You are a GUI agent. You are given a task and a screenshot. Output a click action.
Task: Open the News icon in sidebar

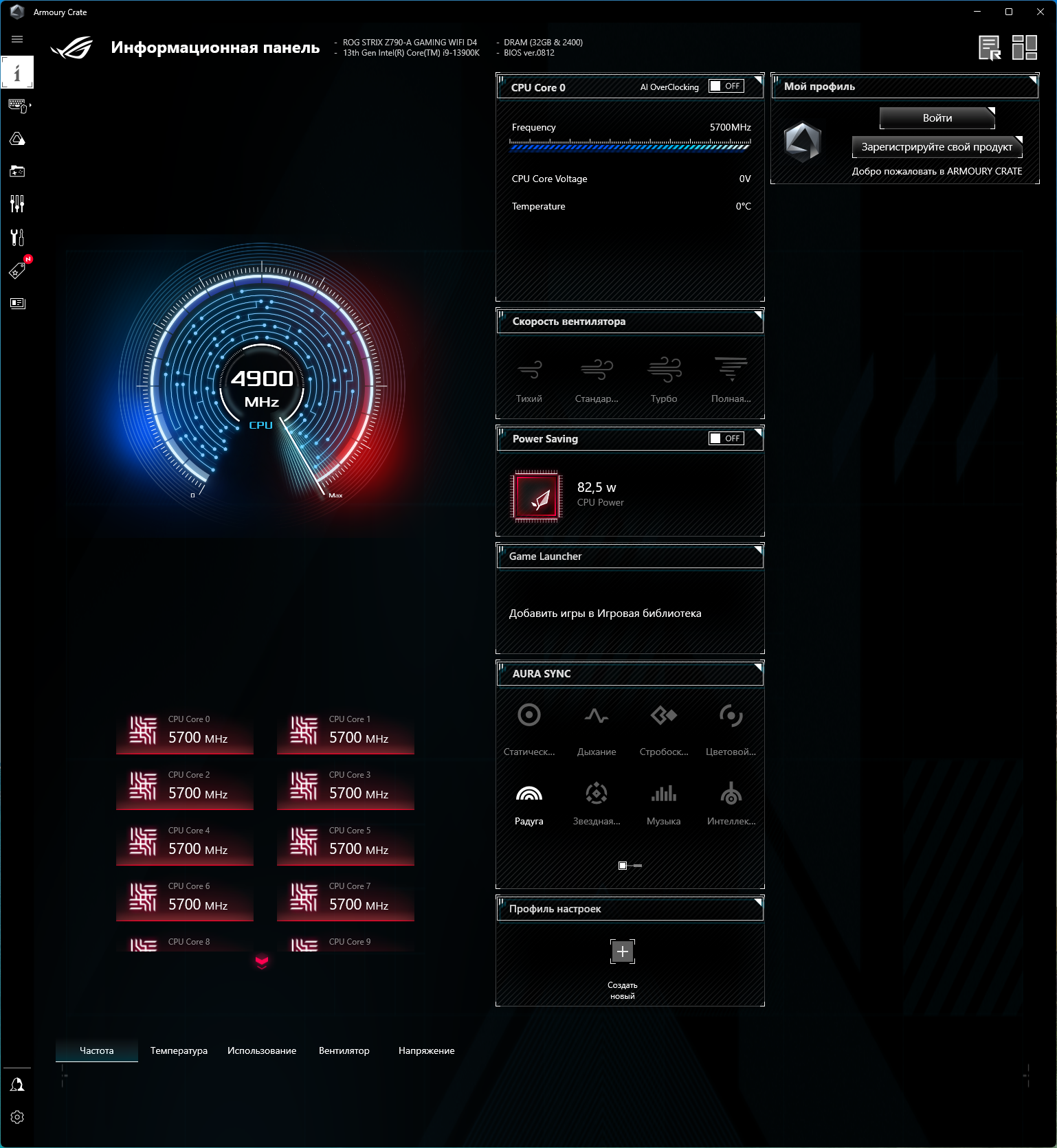pyautogui.click(x=17, y=303)
